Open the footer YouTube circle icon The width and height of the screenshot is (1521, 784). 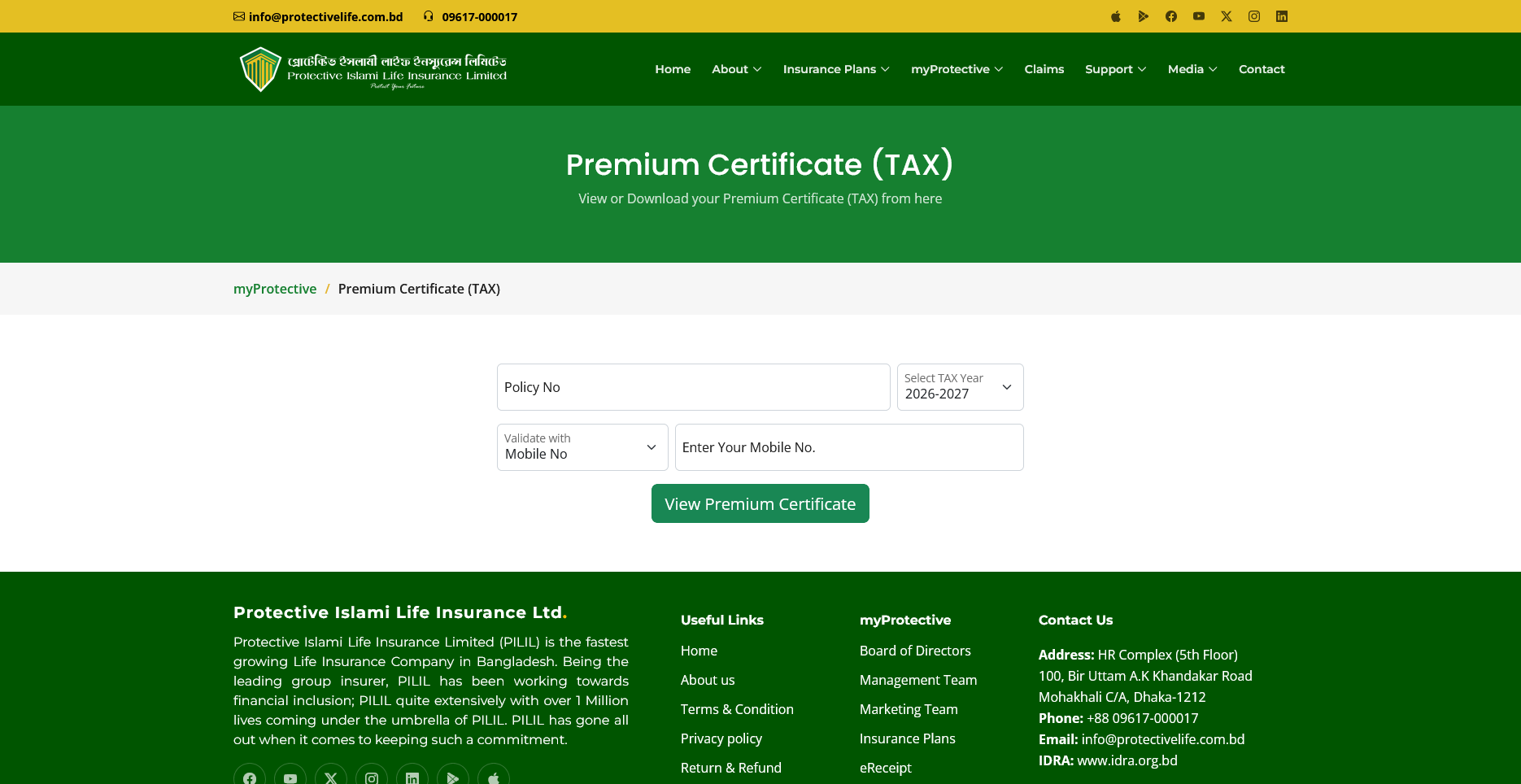(x=290, y=778)
